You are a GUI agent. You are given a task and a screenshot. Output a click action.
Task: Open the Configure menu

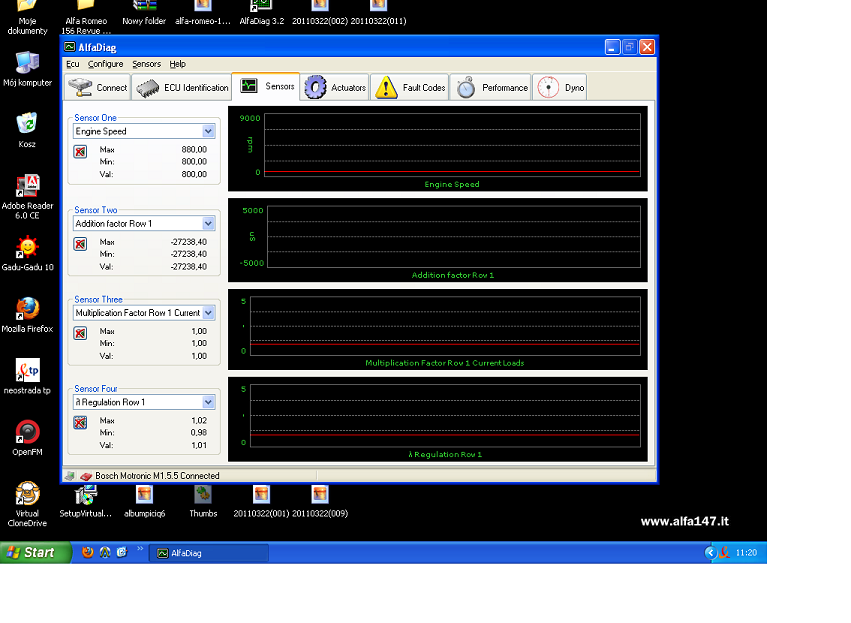point(105,64)
